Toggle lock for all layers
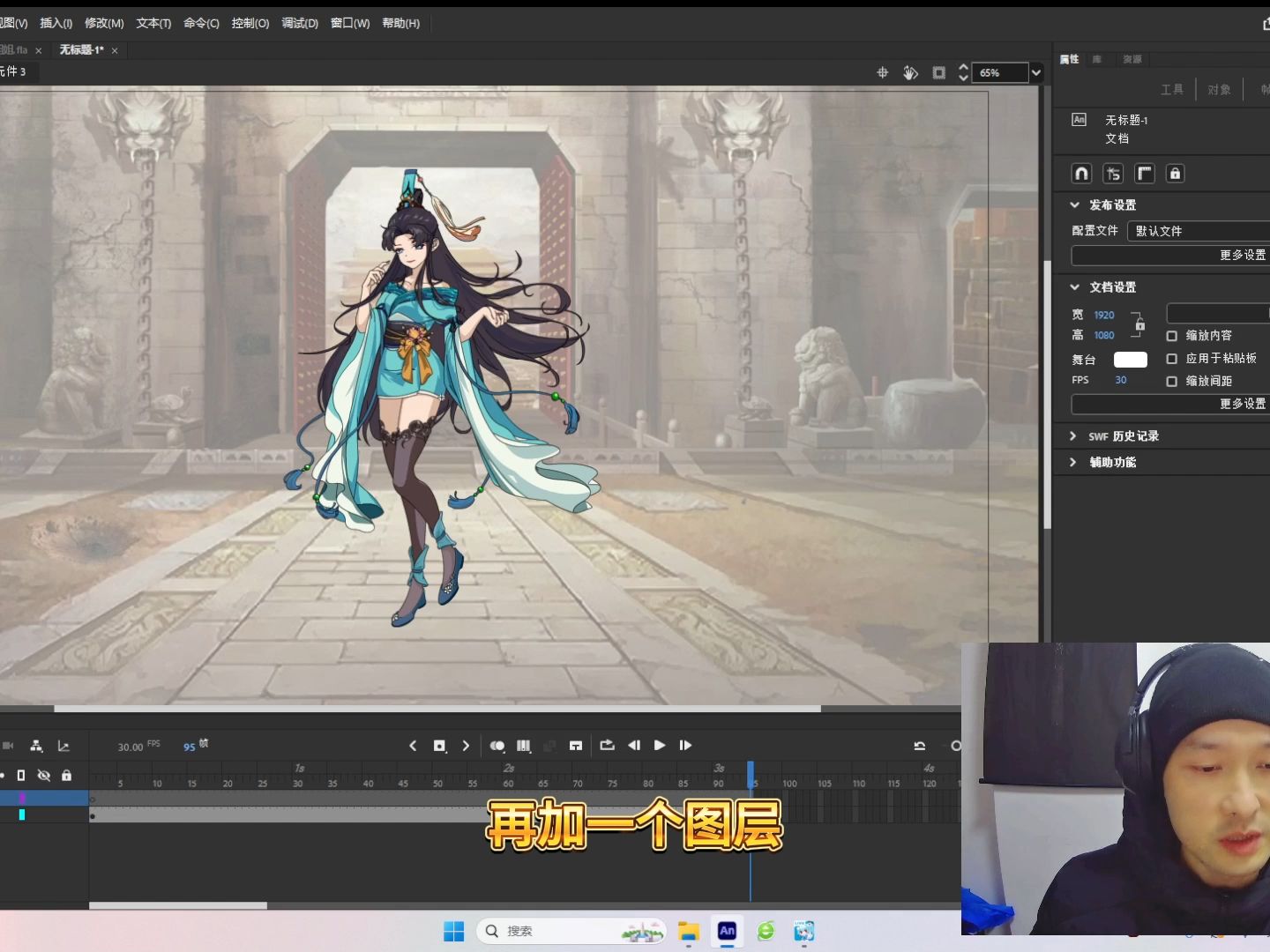 click(66, 776)
